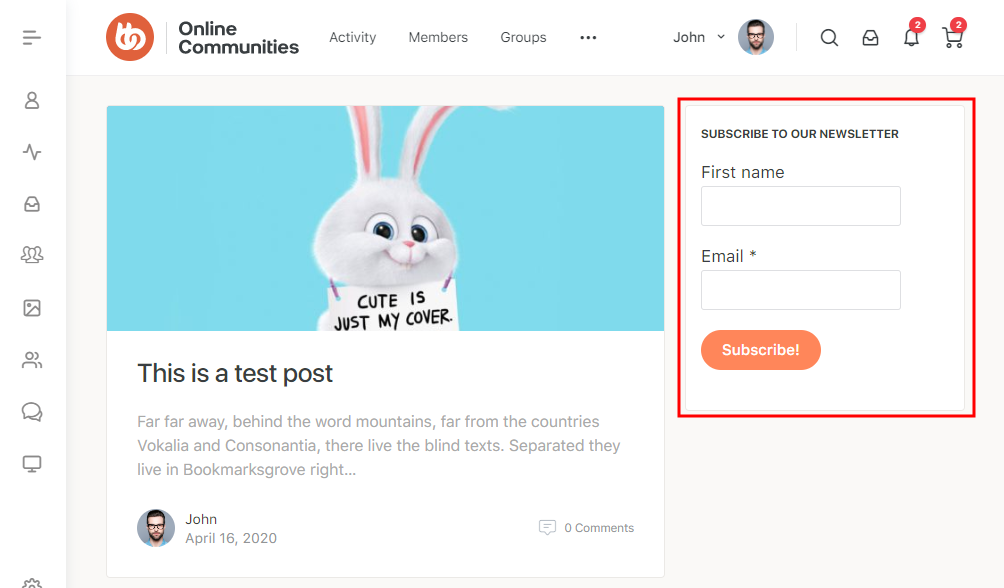
Task: Open the forums chat bubble icon
Action: tap(32, 412)
